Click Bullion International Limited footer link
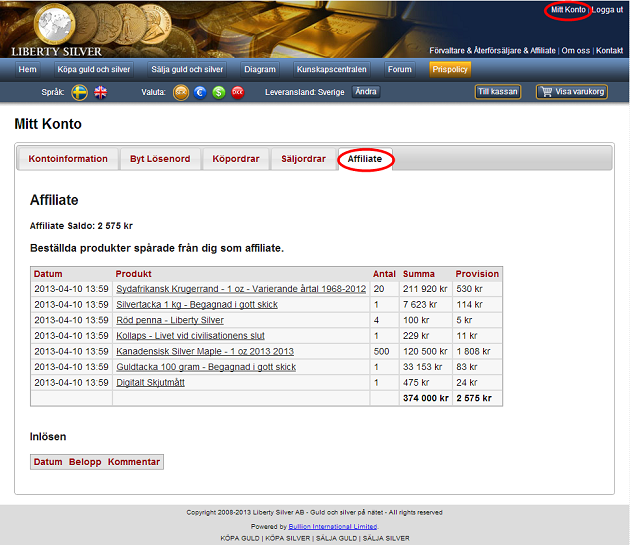Screen dimensions: 630x545 click(333, 527)
